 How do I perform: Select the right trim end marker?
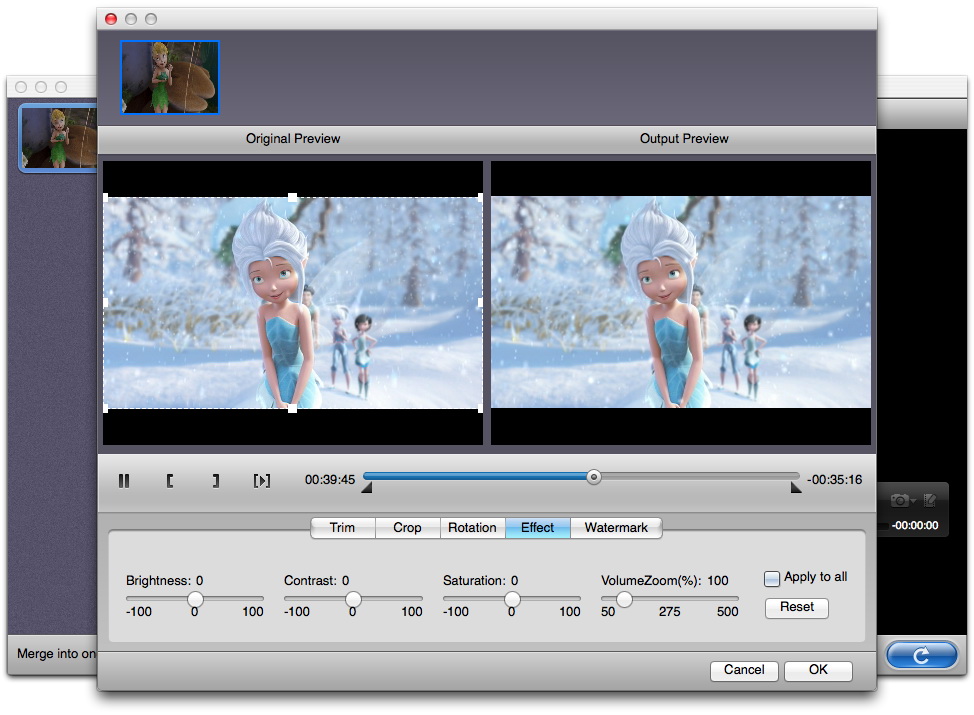796,488
